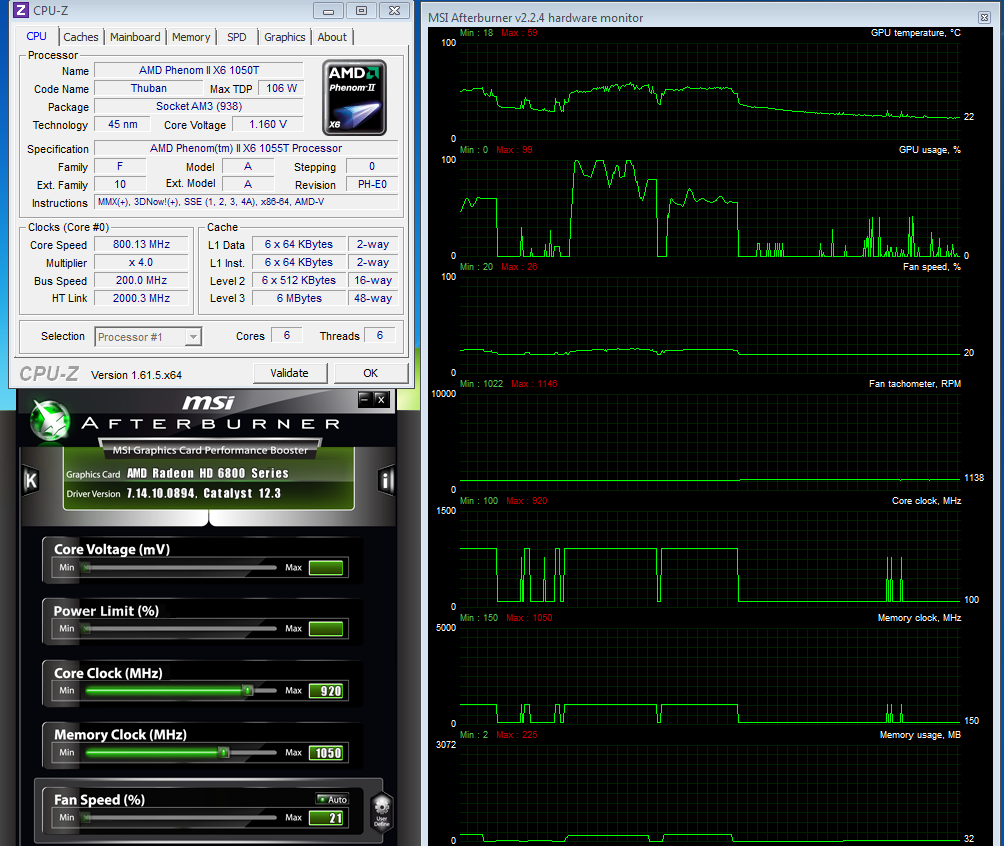
Task: Click the instructions field starting with 'MMX(+)'
Action: pyautogui.click(x=247, y=202)
